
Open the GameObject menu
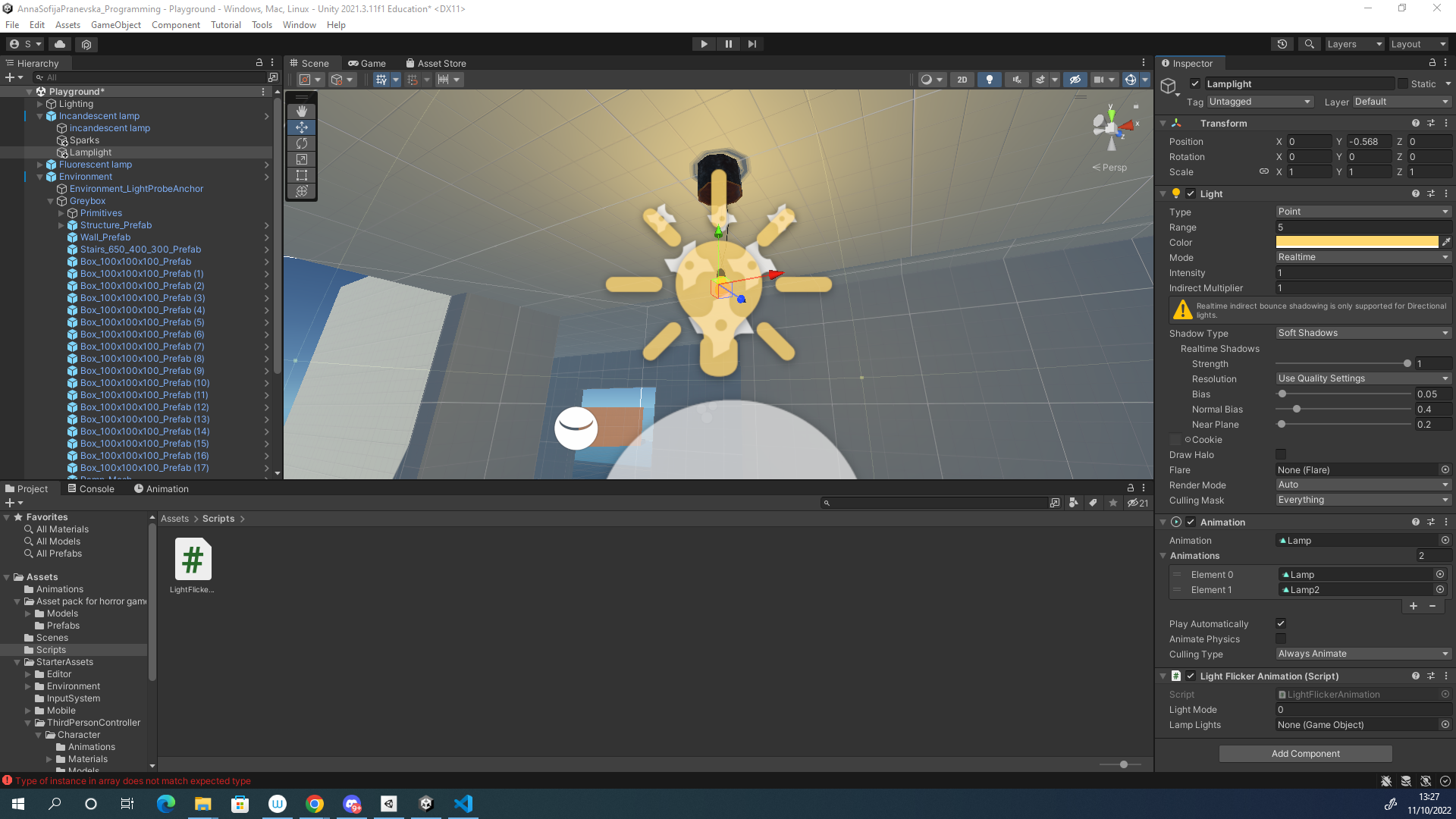(115, 25)
